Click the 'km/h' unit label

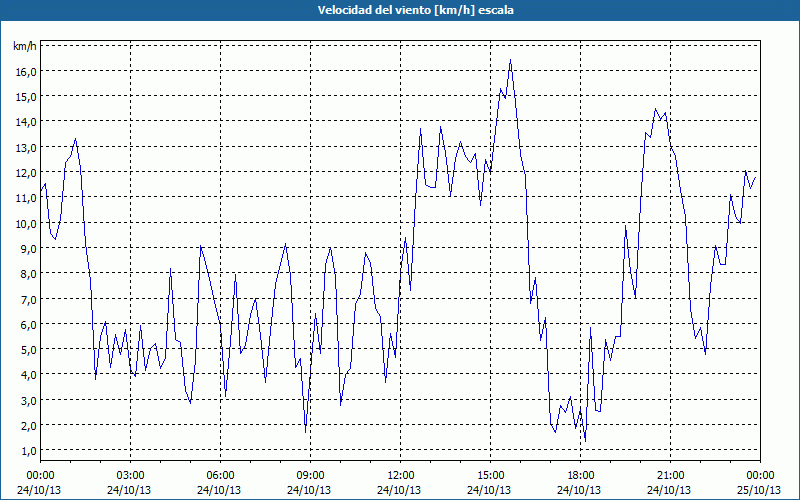25,46
